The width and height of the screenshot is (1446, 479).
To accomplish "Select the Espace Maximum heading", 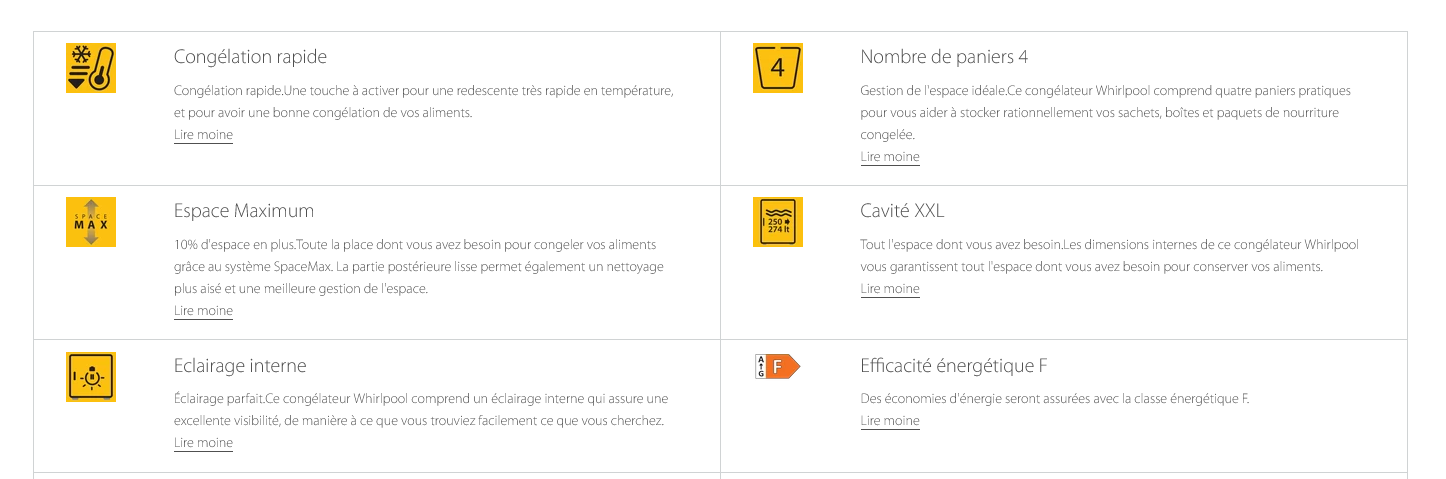I will 244,211.
